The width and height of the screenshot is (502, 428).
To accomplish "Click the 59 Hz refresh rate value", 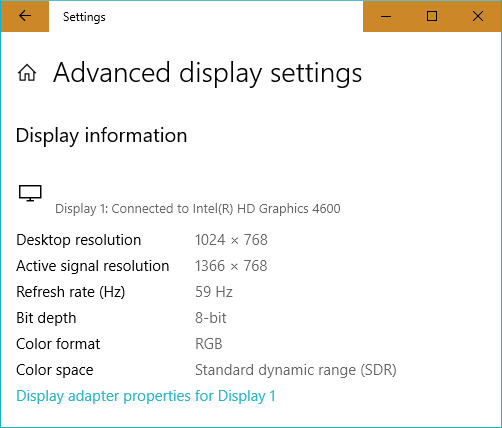I will pos(214,292).
